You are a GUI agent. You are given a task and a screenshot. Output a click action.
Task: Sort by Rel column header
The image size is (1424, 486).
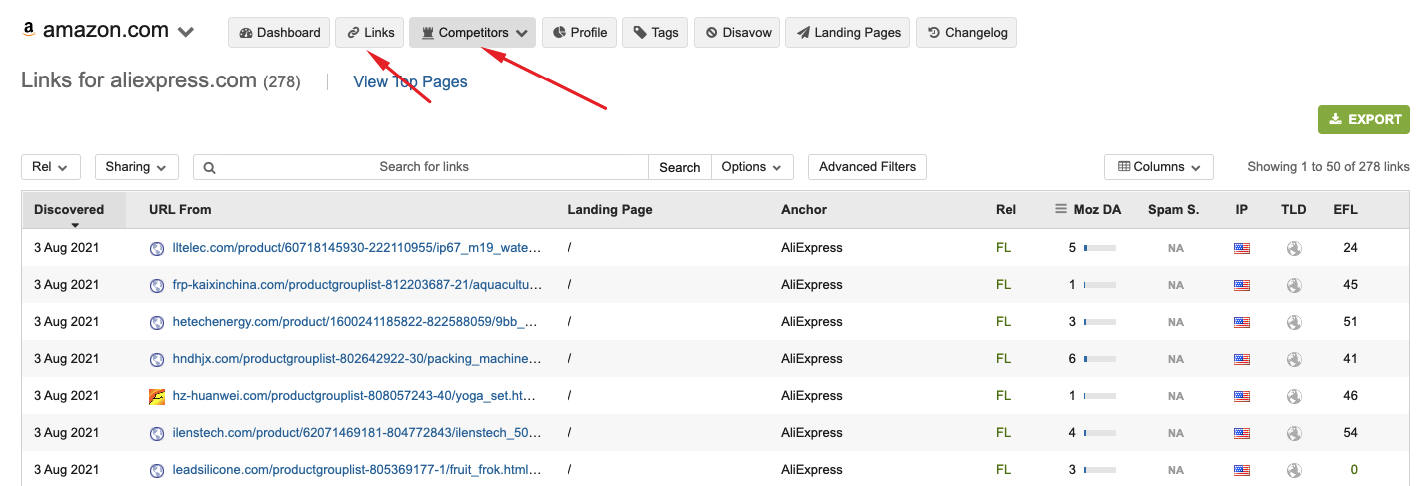pos(1006,209)
